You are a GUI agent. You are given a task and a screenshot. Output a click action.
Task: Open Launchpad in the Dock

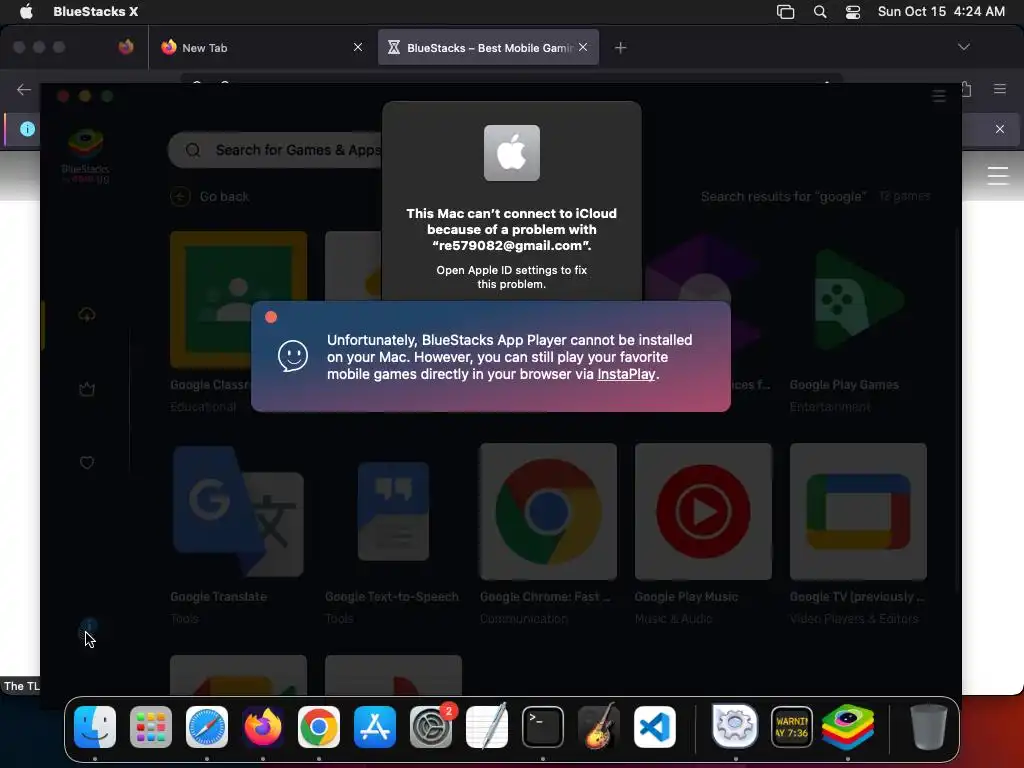151,727
